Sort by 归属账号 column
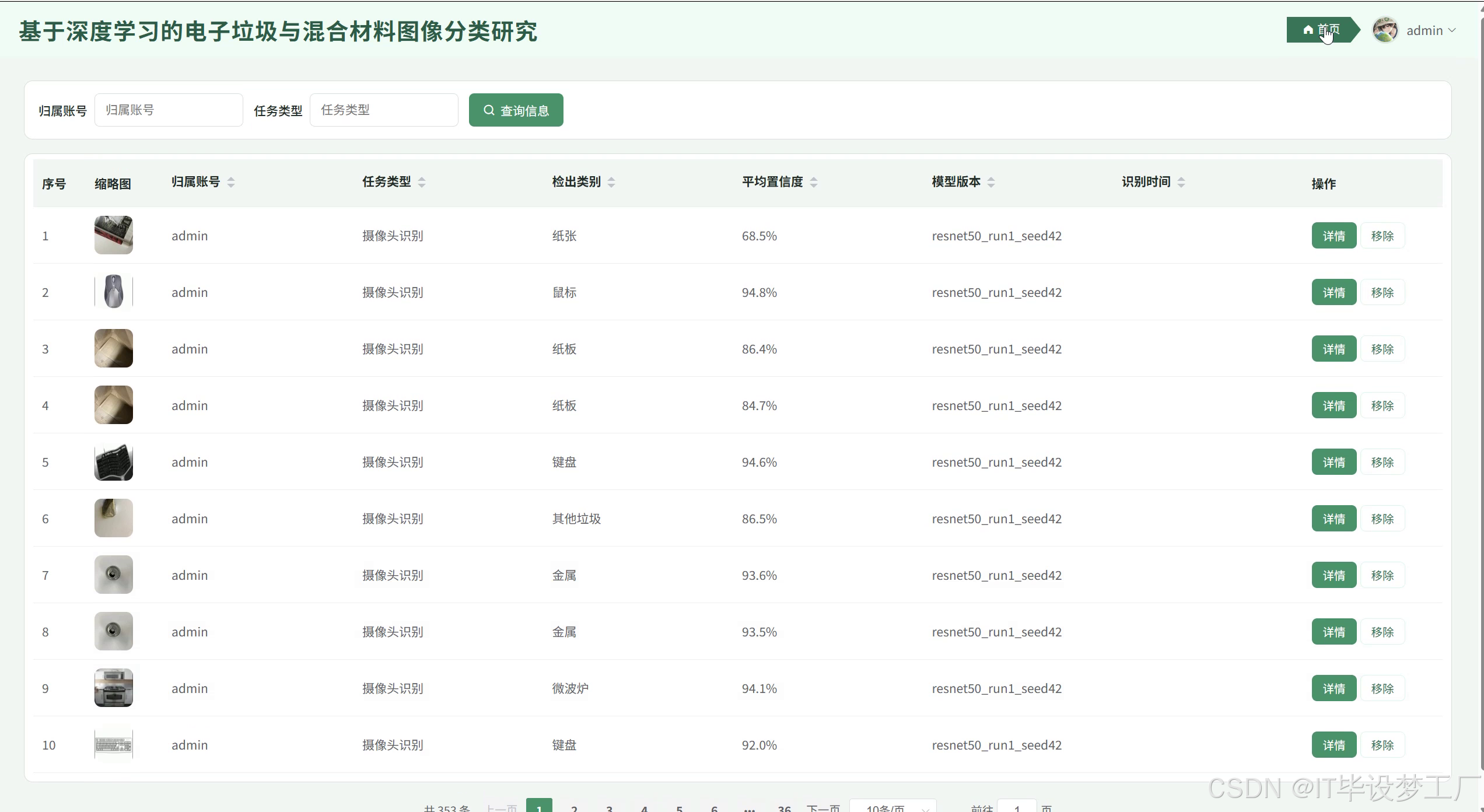 (231, 182)
